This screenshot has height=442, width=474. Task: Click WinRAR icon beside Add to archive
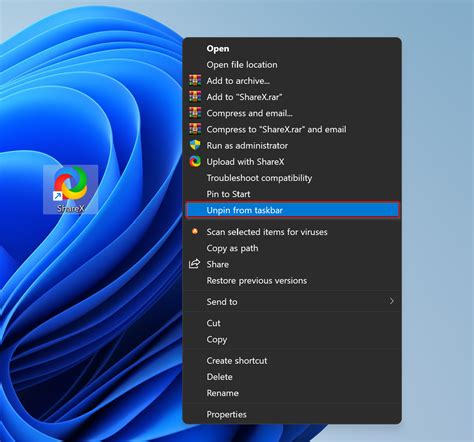tap(195, 80)
